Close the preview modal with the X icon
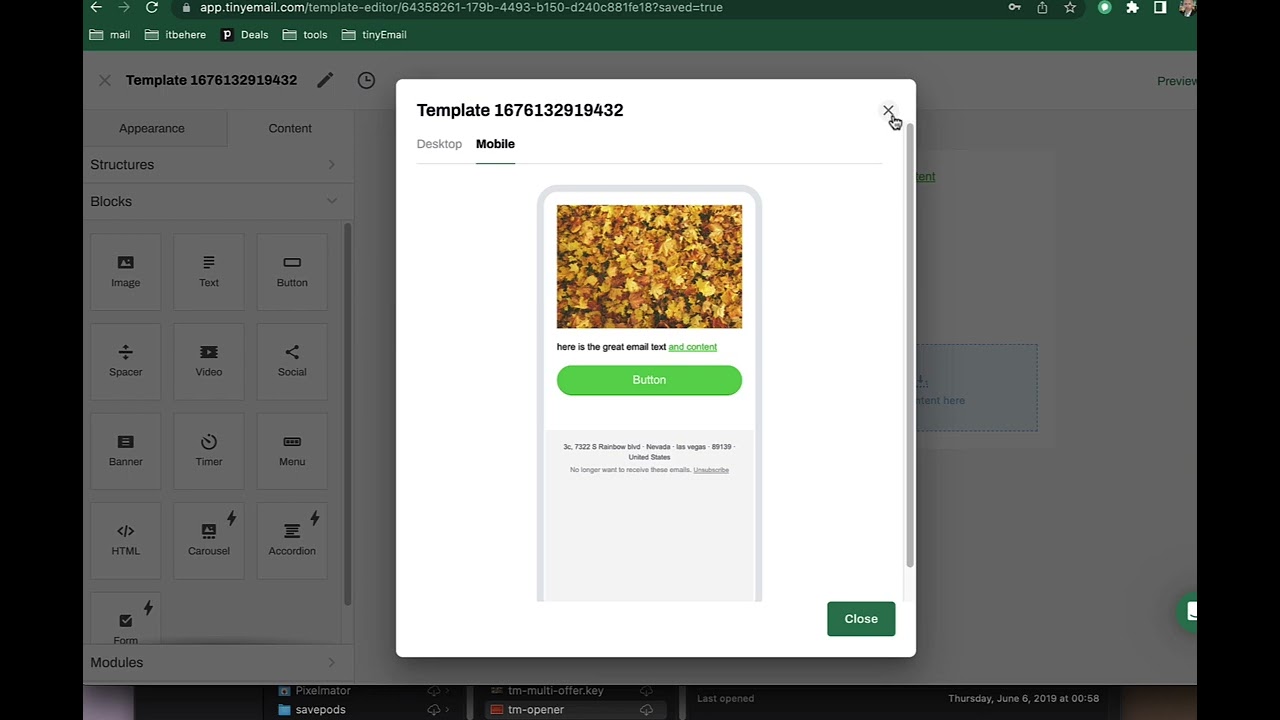Screen dimensions: 1280x720 [888, 110]
